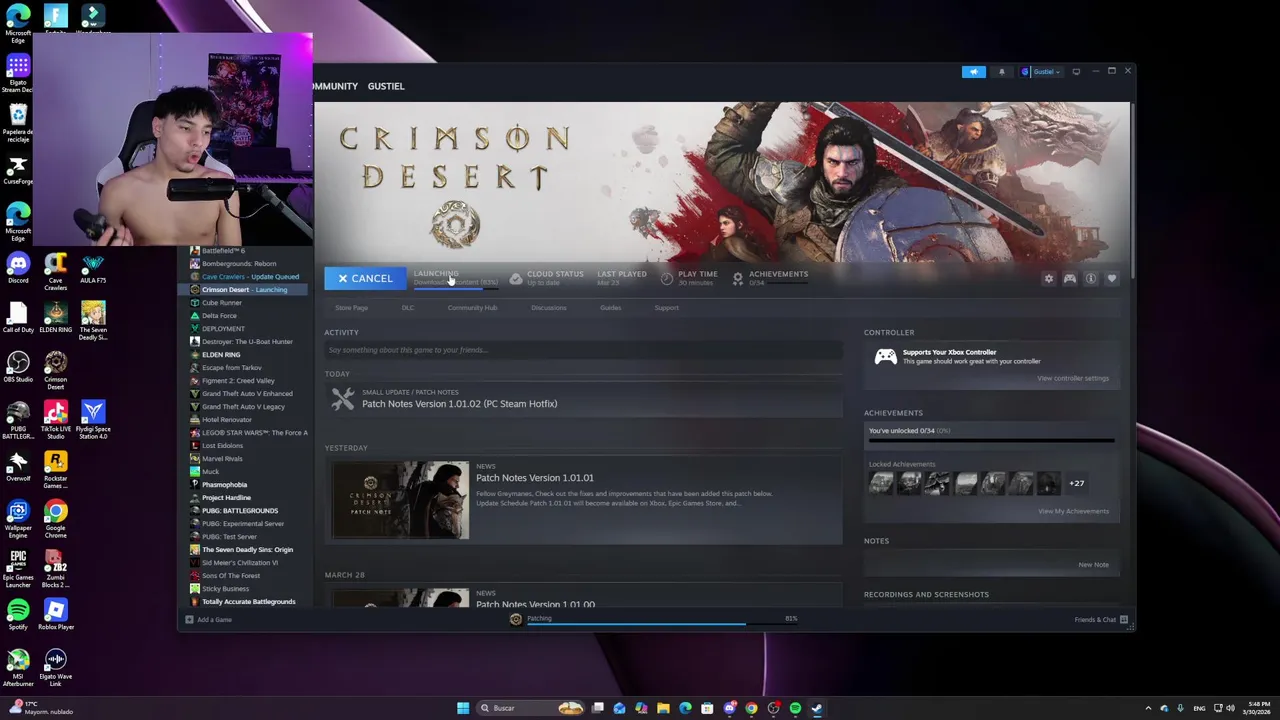Viewport: 1280px width, 720px height.
Task: Open the game settings gear icon
Action: [x=1048, y=279]
